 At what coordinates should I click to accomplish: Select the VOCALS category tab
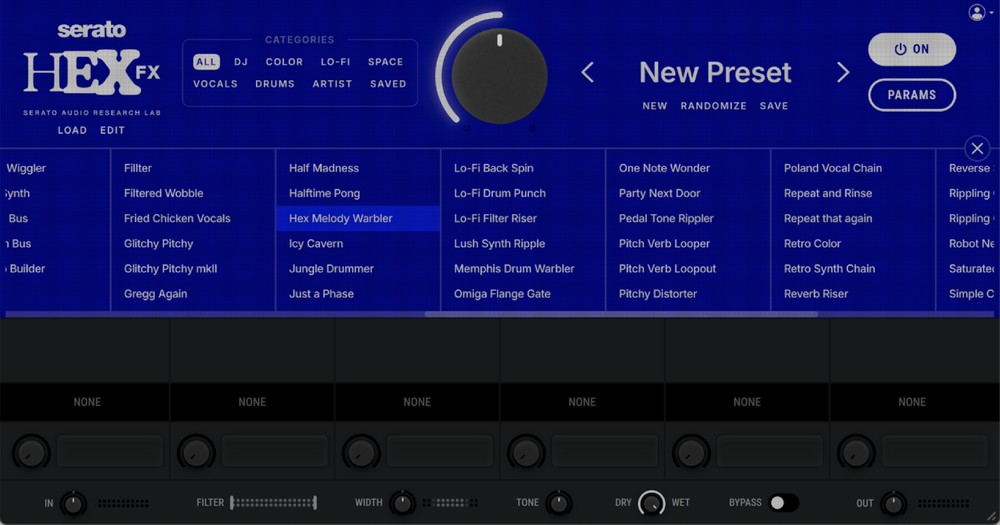215,84
